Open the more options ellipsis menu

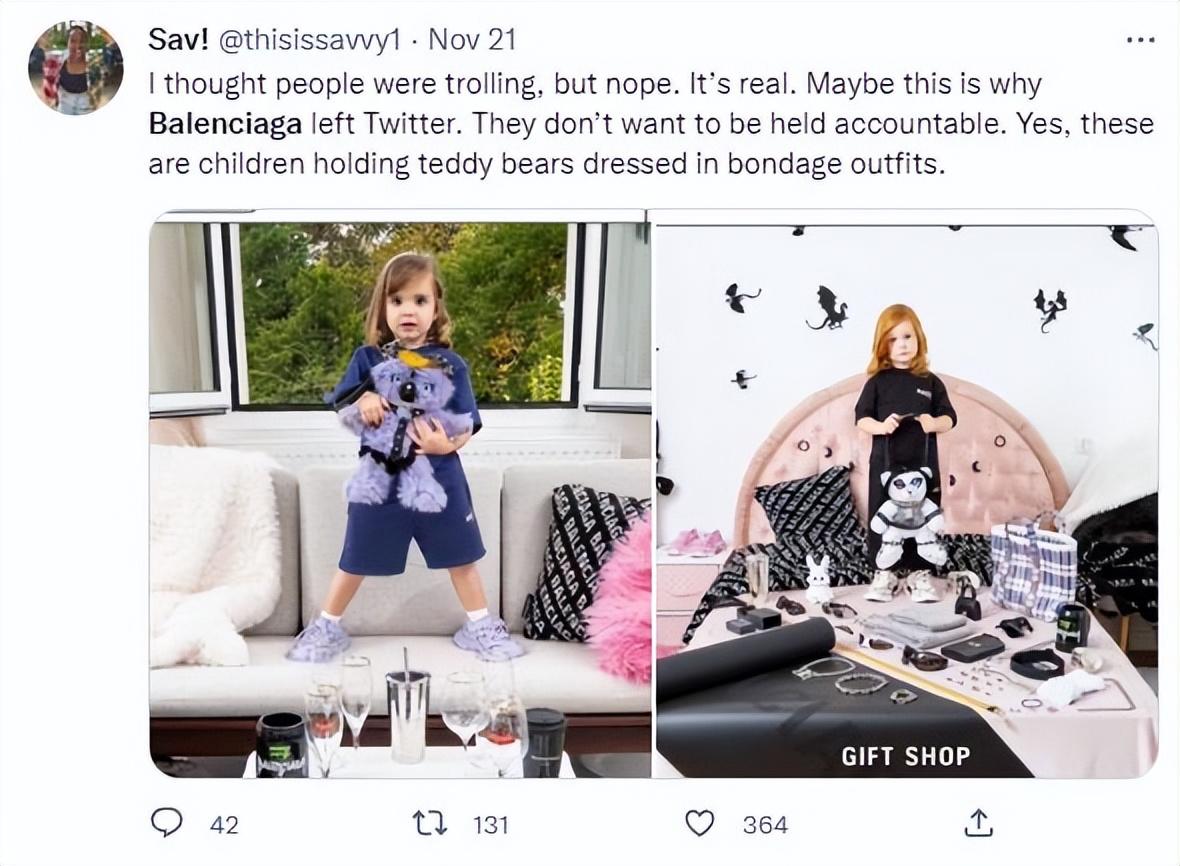tap(1140, 41)
